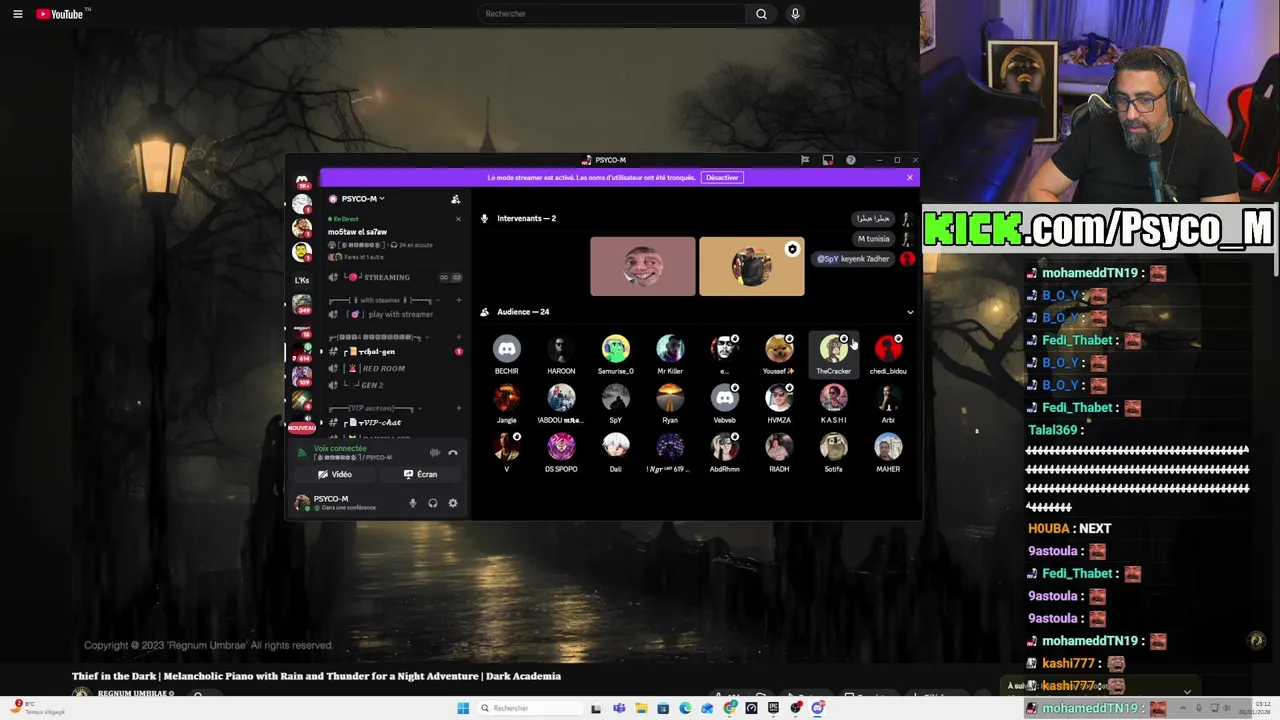Click the Discord help question-mark icon
The height and width of the screenshot is (720, 1280).
pyautogui.click(x=851, y=160)
